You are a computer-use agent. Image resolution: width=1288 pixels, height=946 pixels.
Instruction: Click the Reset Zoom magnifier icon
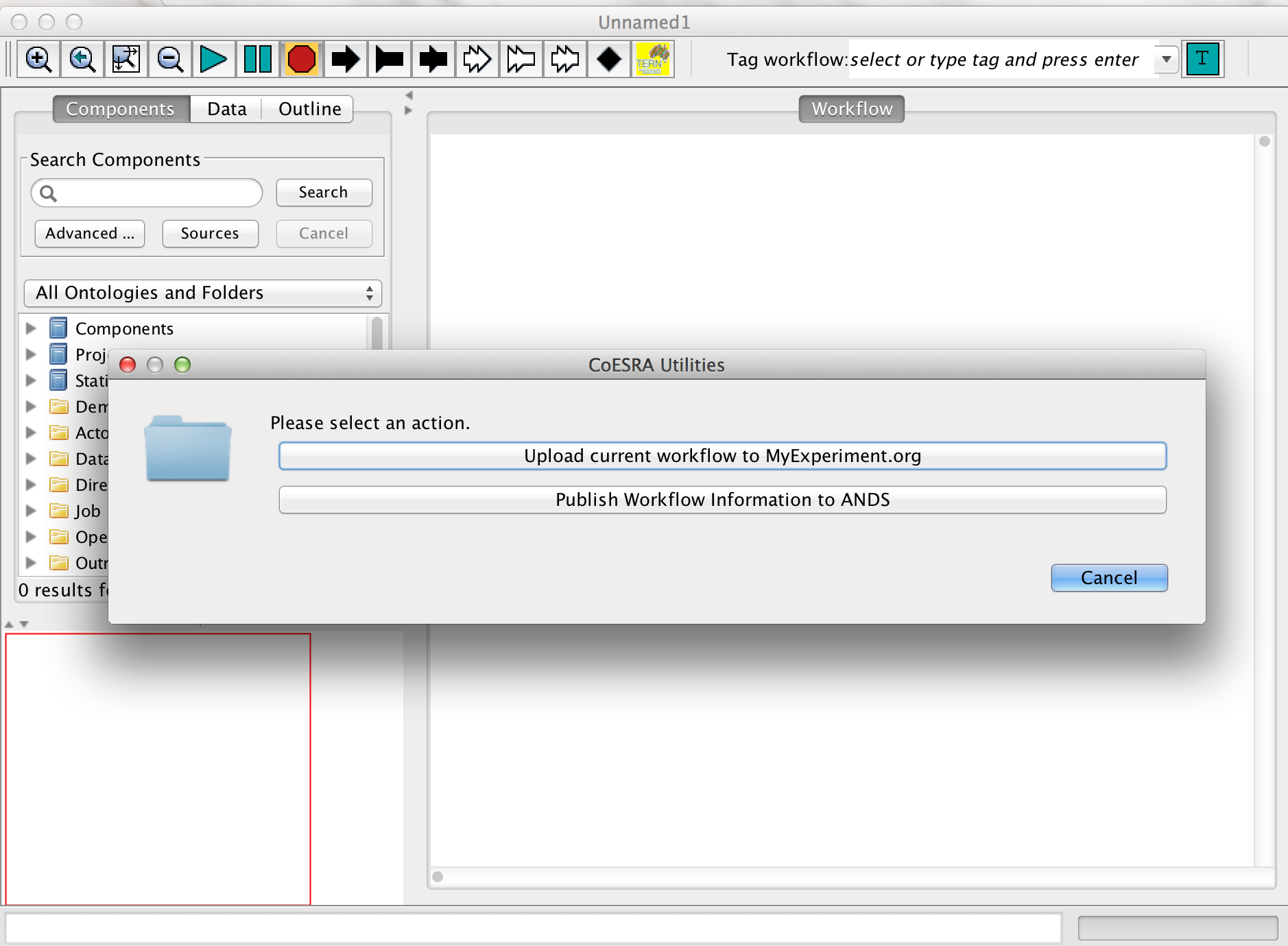82,59
